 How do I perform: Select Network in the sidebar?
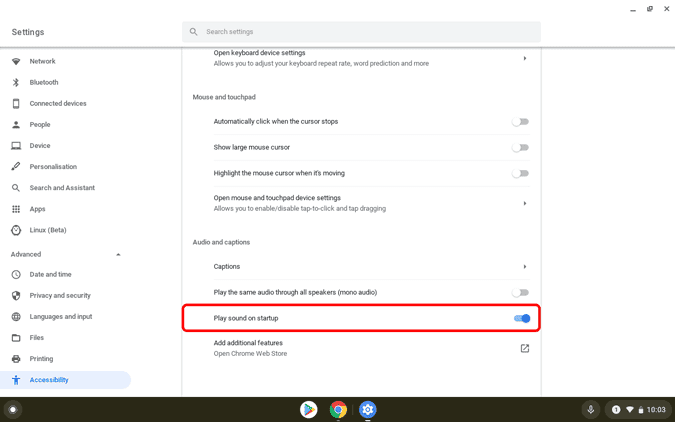(x=43, y=61)
